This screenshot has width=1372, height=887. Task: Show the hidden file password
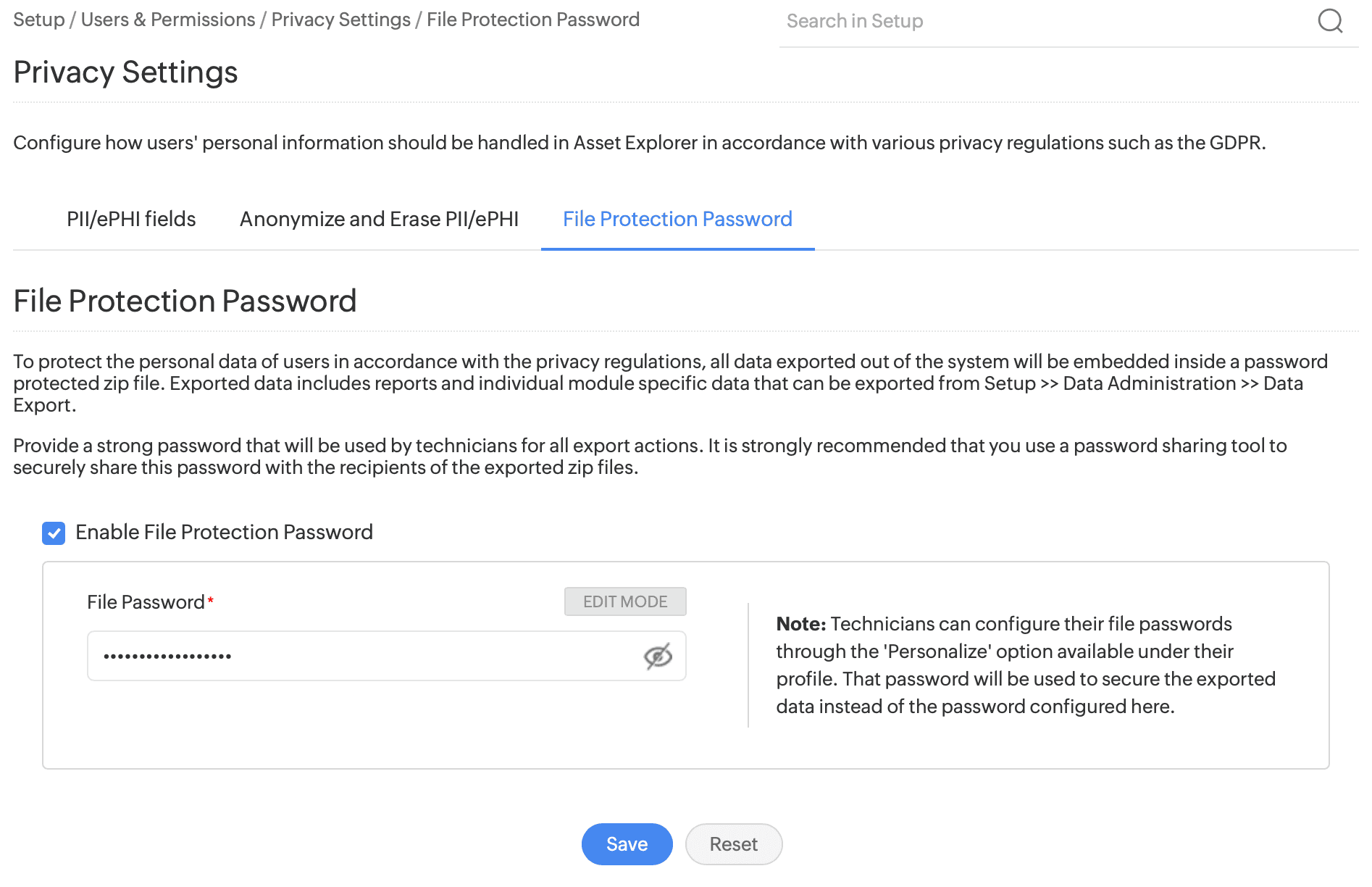tap(658, 657)
